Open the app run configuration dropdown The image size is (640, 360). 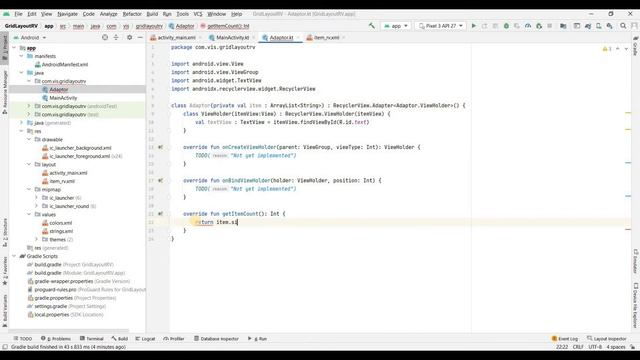(396, 26)
